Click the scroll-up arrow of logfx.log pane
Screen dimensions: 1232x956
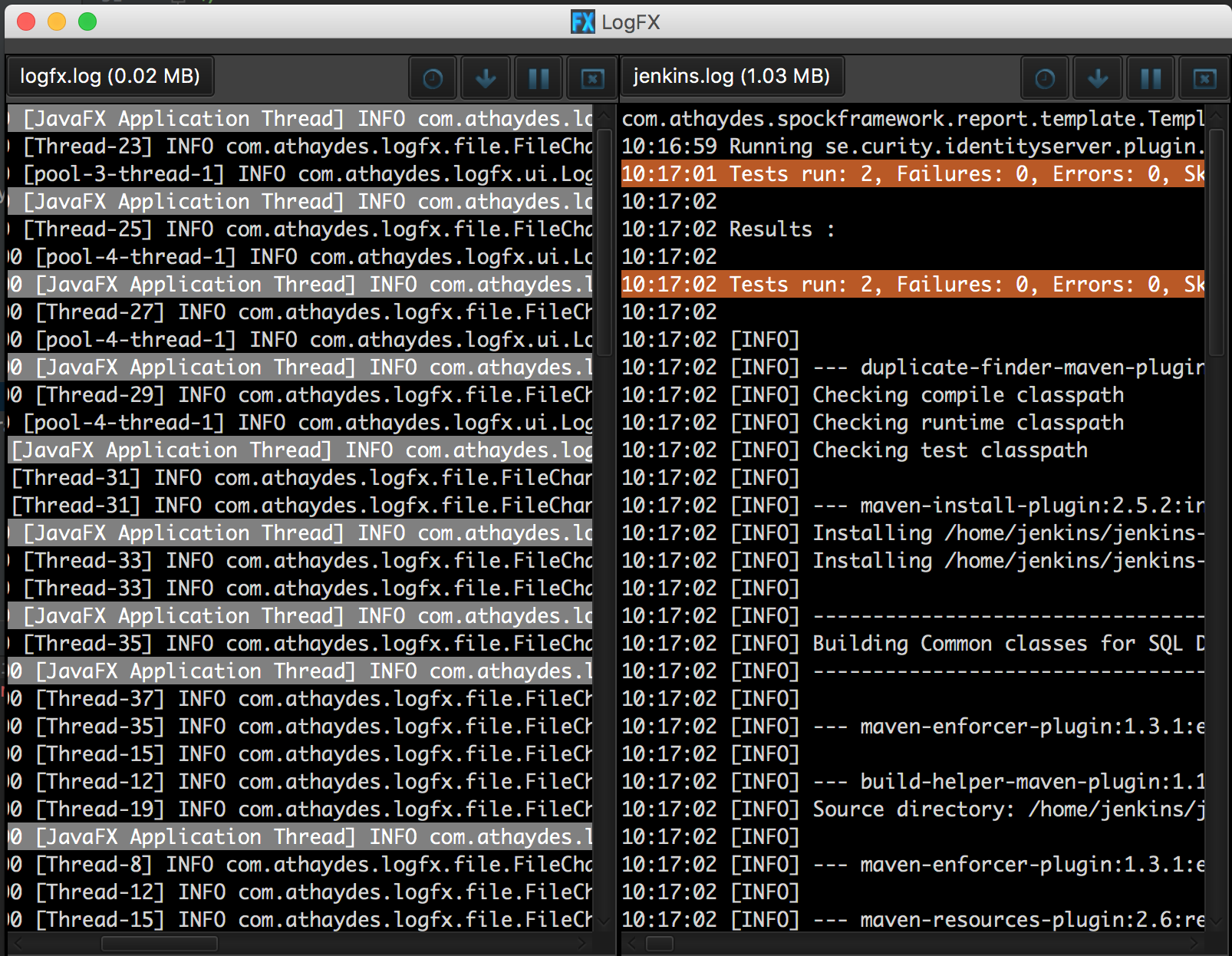[604, 117]
